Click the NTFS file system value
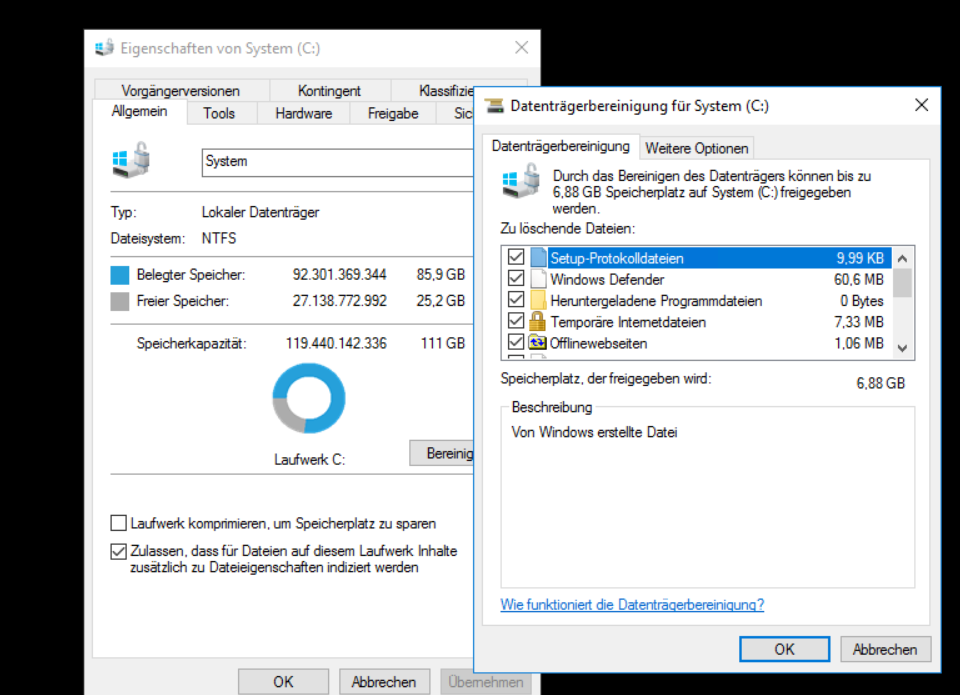The image size is (960, 695). [x=219, y=238]
